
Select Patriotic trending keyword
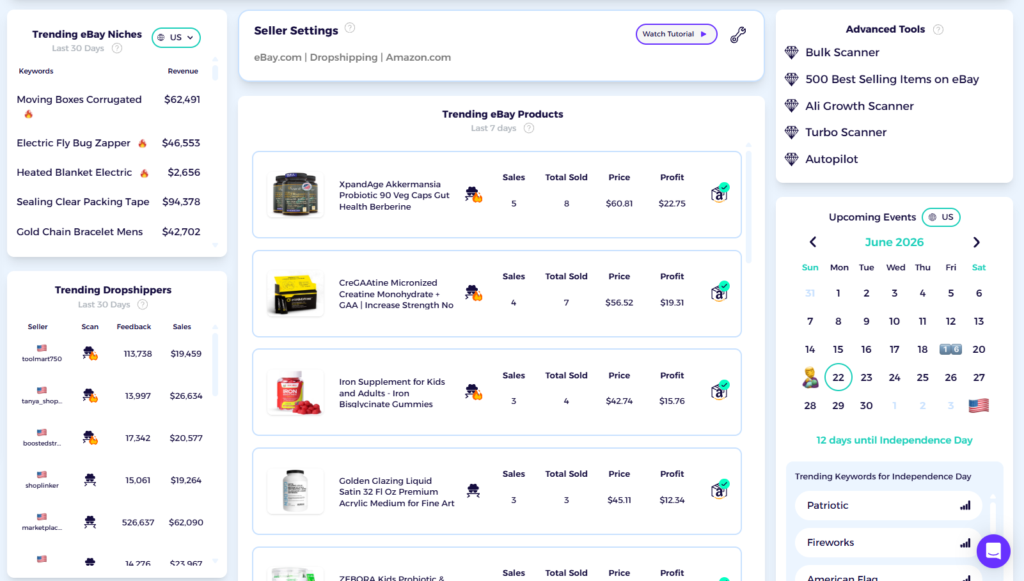(x=888, y=505)
